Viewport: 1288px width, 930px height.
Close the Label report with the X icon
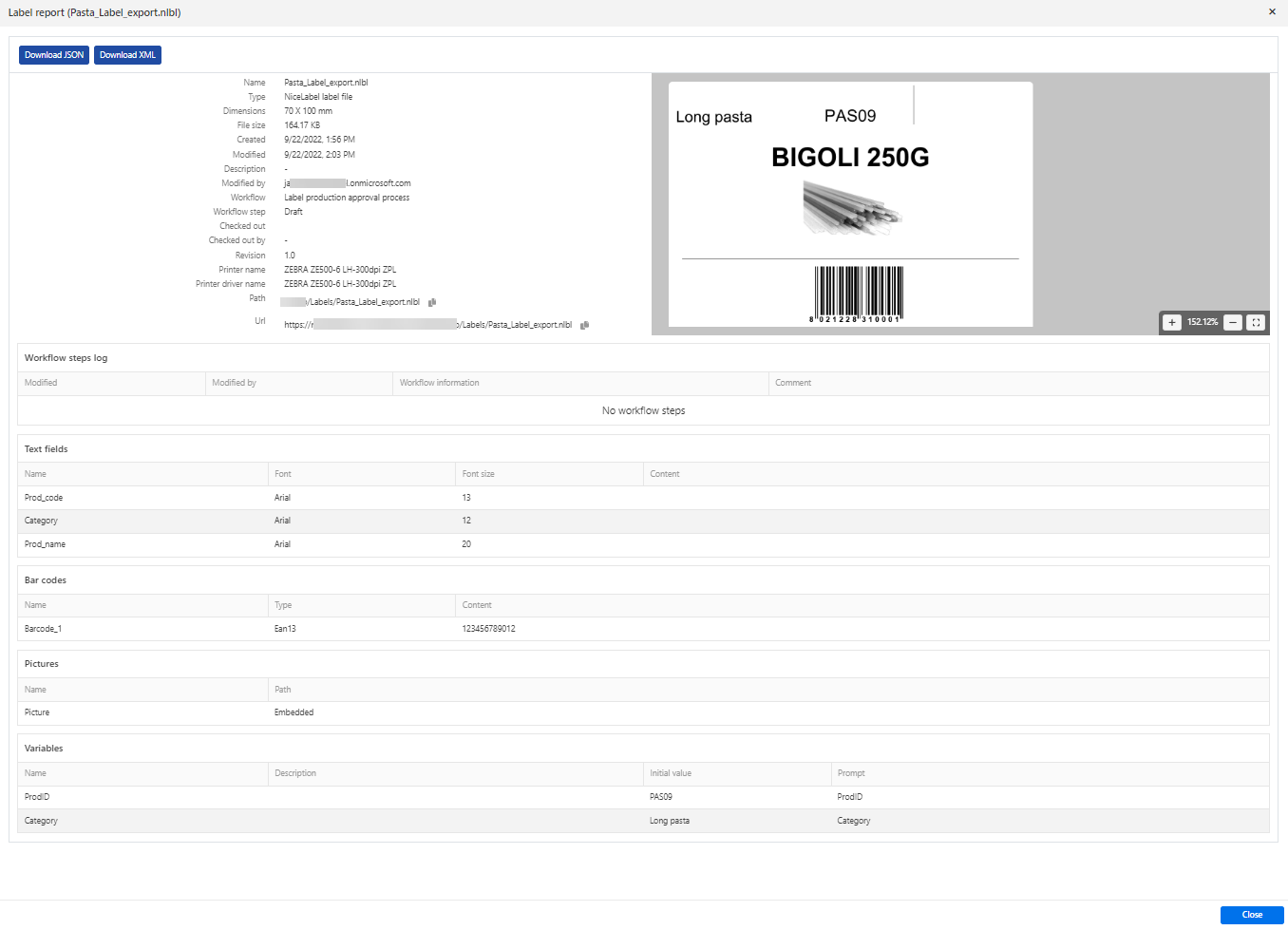pyautogui.click(x=1272, y=12)
